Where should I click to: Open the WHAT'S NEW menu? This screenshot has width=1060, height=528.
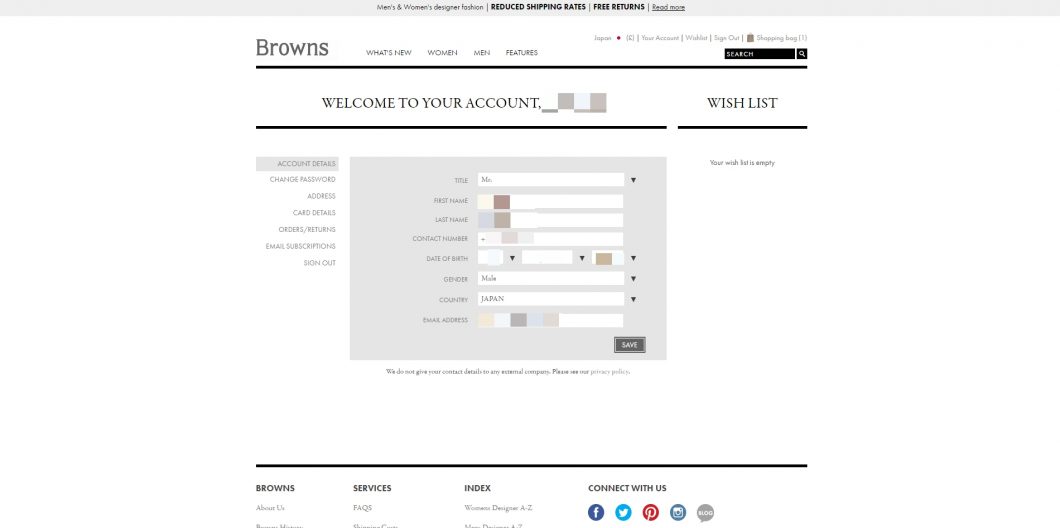tap(389, 53)
